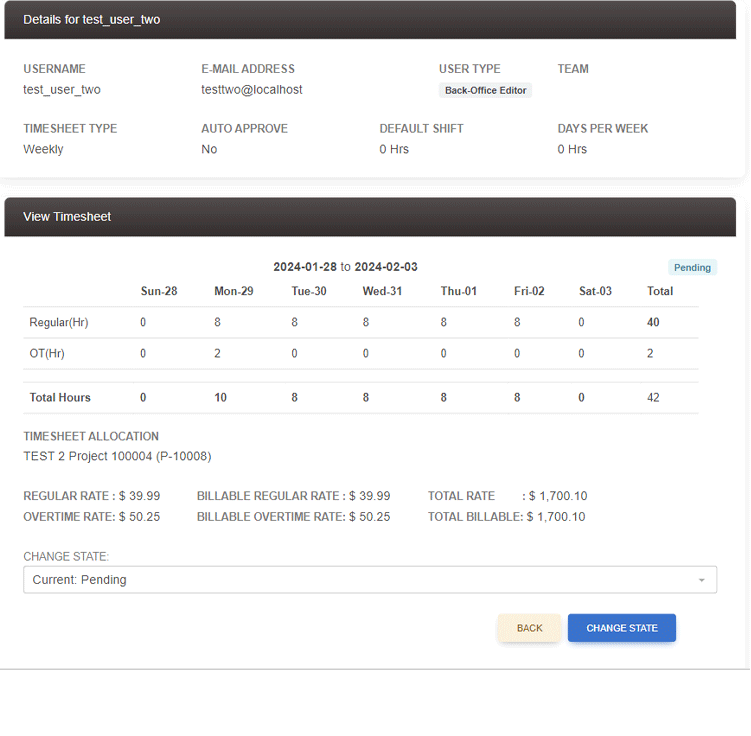Click the blue Change State button
Screen dimensions: 751x736
[622, 628]
